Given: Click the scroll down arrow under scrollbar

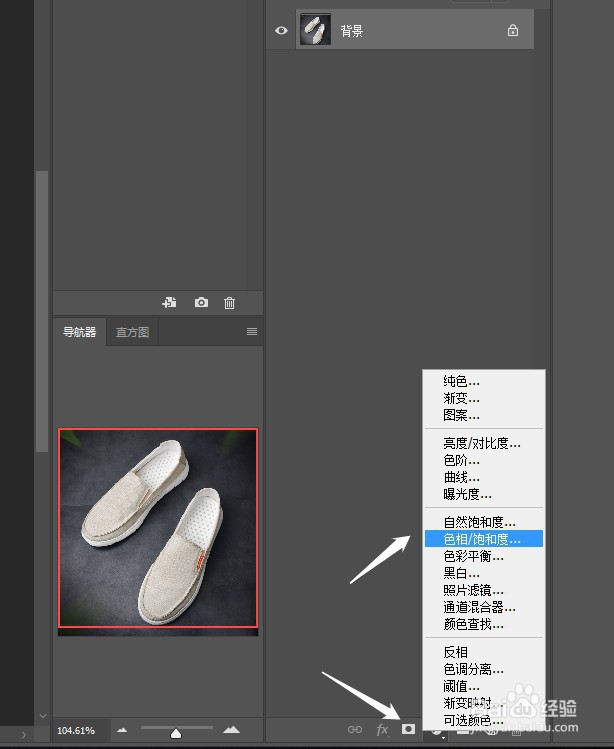Looking at the screenshot, I should tap(43, 716).
